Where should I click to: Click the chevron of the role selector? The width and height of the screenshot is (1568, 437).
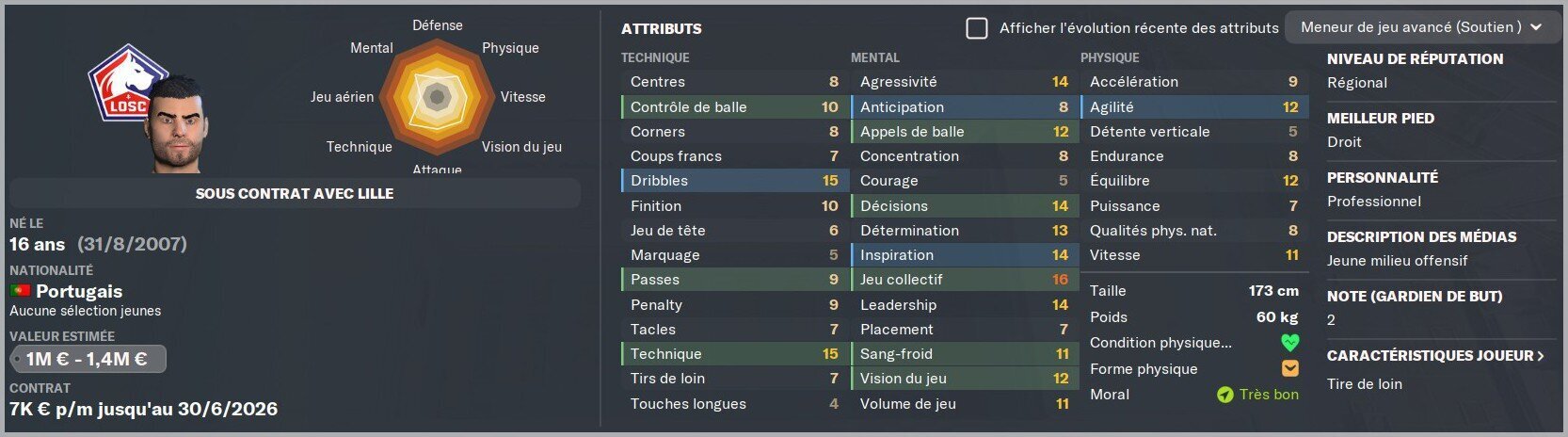tap(1536, 27)
